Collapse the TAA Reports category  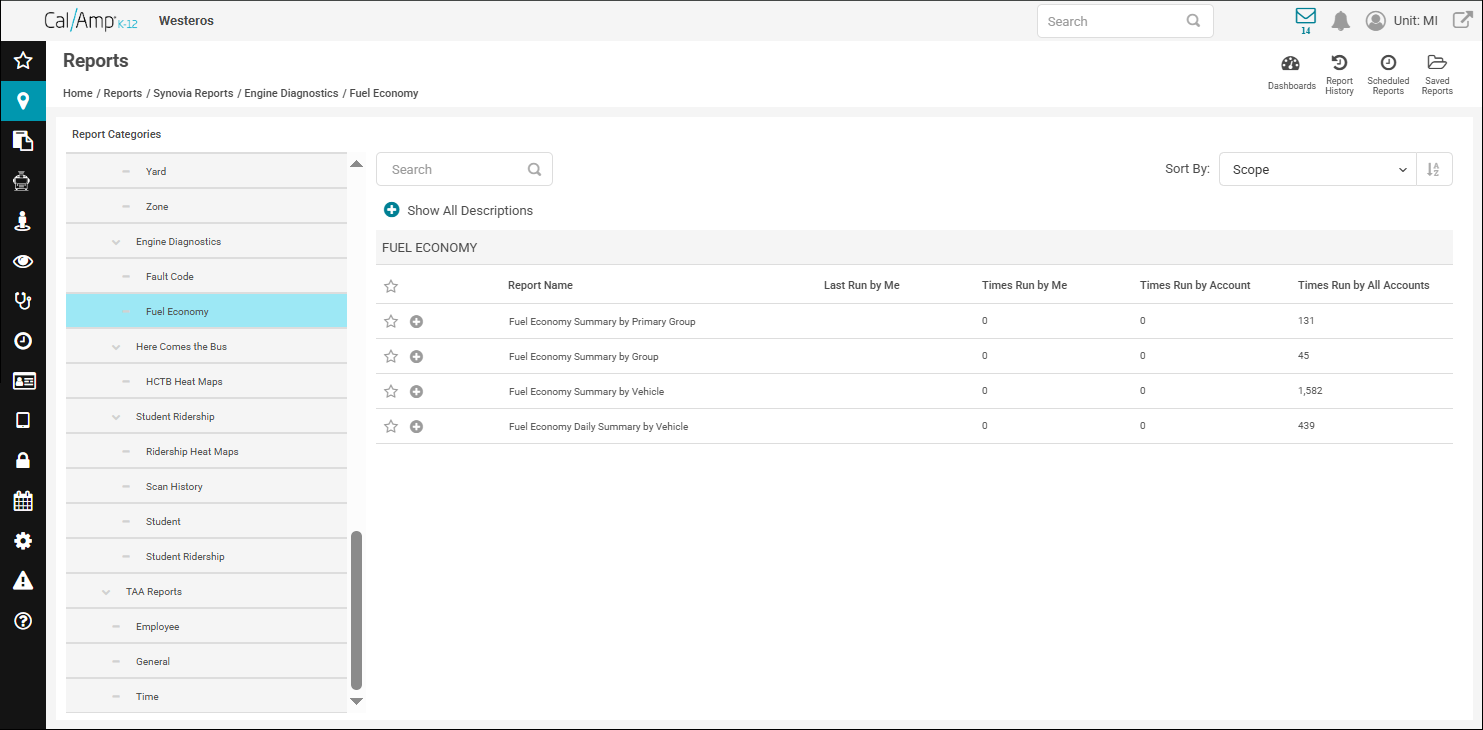click(106, 592)
